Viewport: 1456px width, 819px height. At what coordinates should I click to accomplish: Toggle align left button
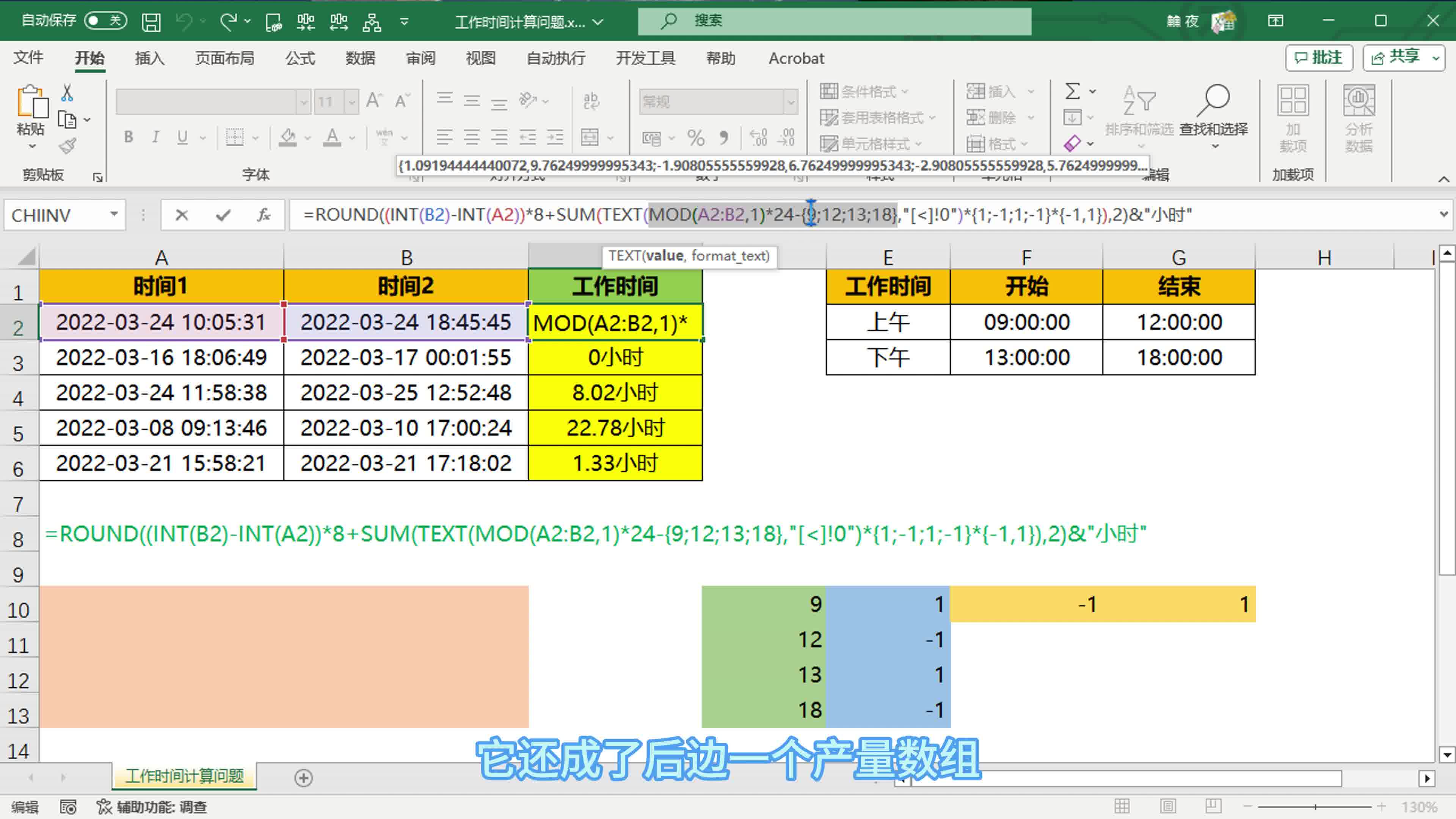point(444,137)
